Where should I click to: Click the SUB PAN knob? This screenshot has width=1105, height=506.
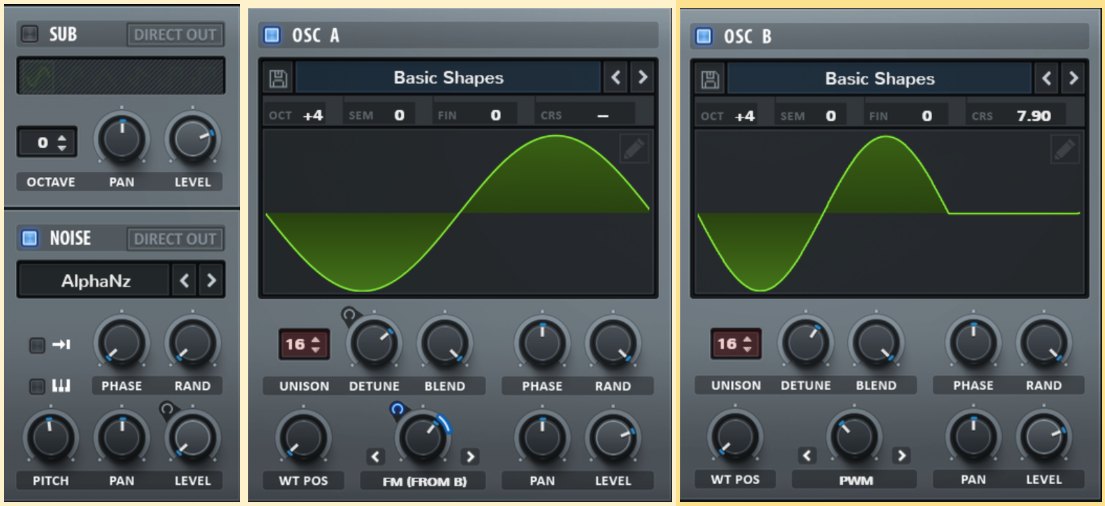(122, 140)
